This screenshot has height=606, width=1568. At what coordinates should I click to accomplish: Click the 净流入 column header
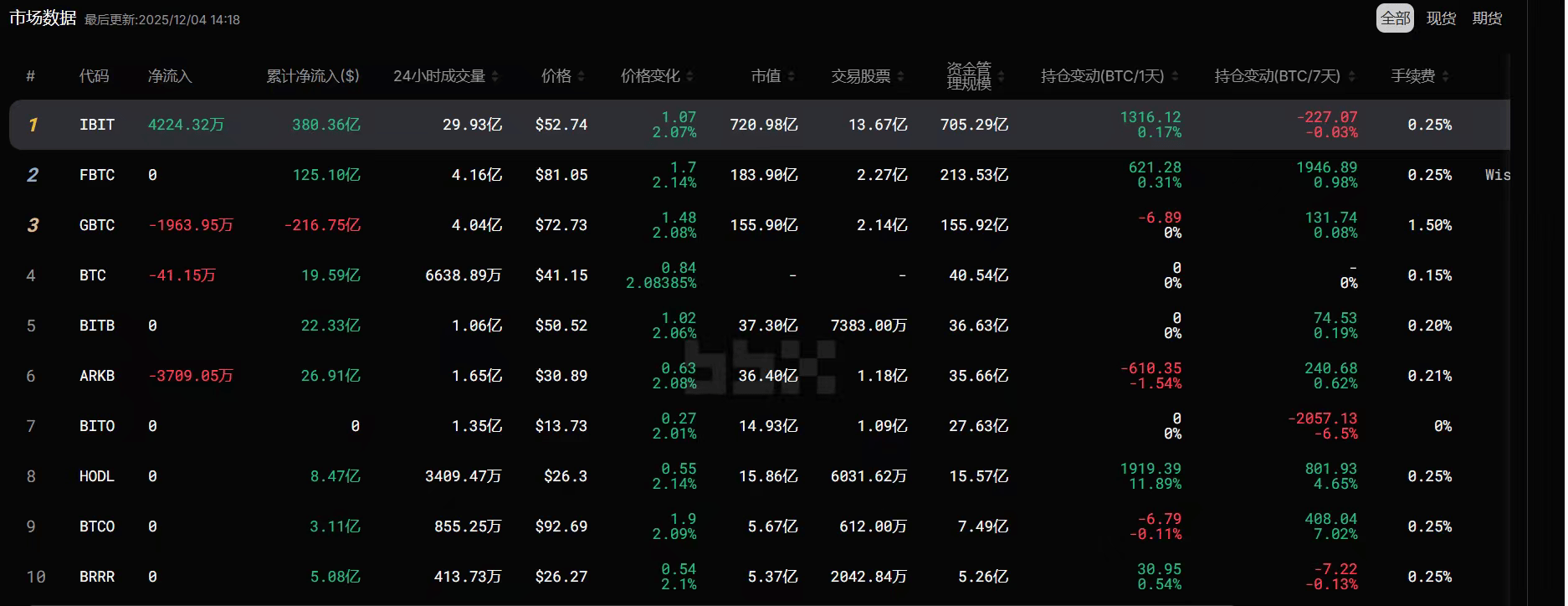(x=170, y=76)
